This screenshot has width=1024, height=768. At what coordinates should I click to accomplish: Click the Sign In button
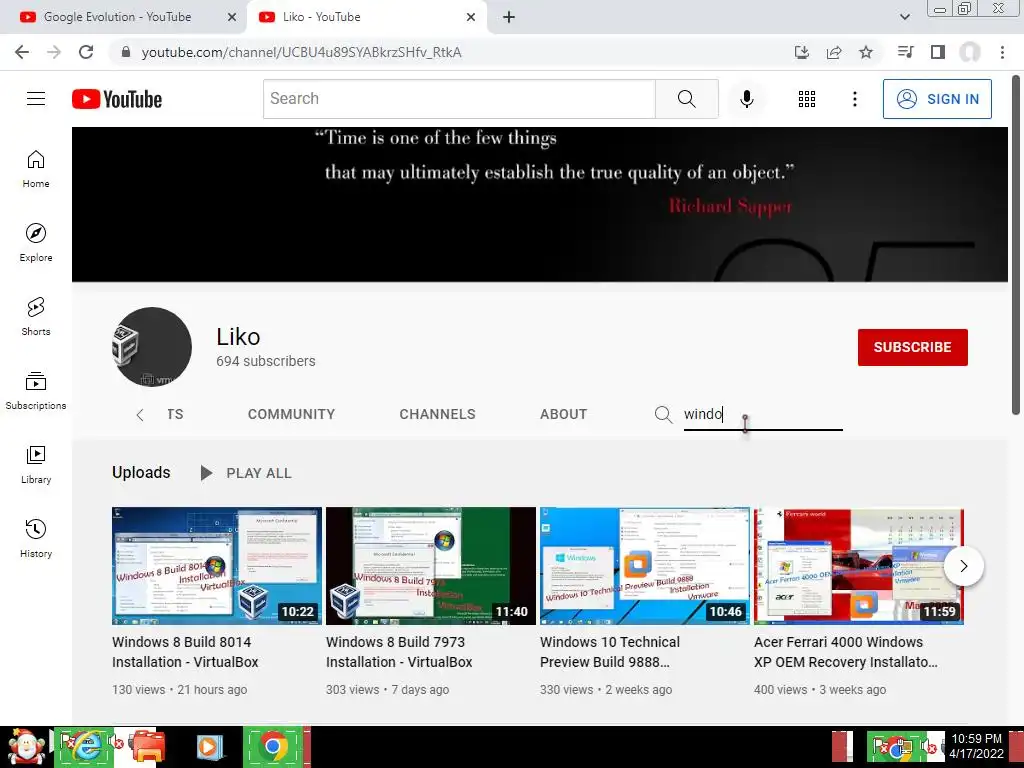(x=937, y=99)
